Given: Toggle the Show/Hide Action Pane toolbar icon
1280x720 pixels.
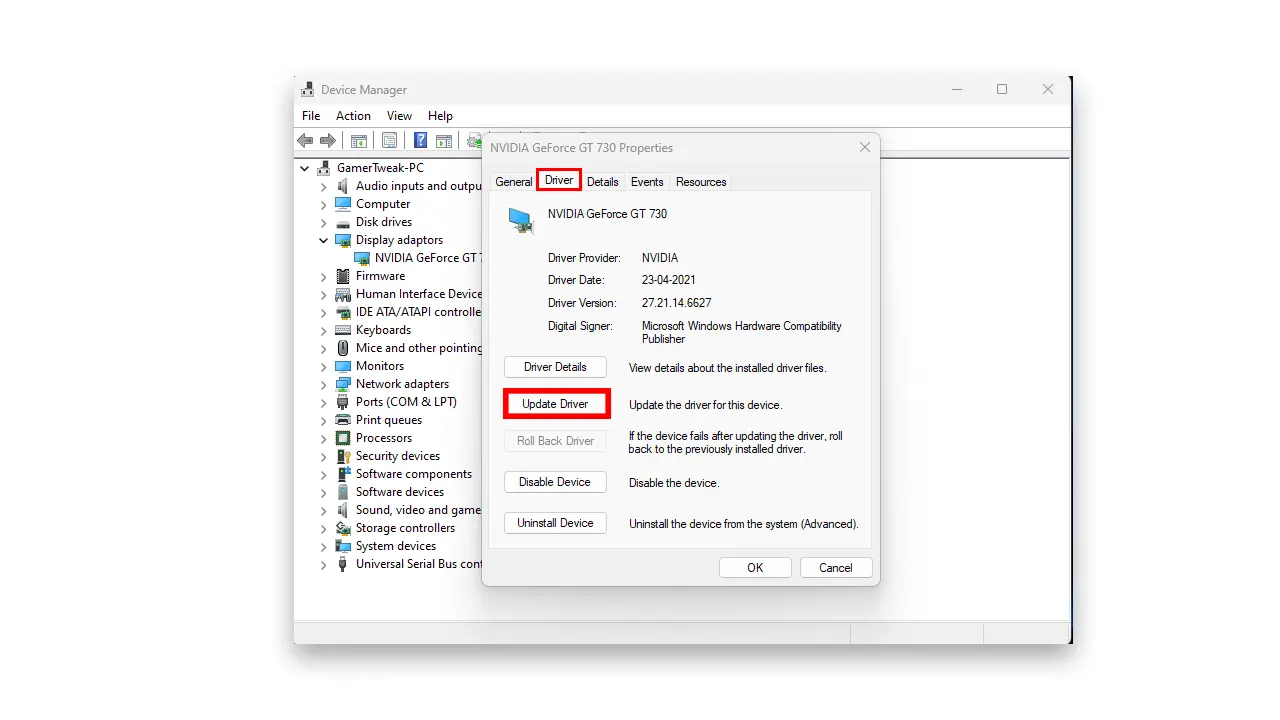Looking at the screenshot, I should coord(444,141).
